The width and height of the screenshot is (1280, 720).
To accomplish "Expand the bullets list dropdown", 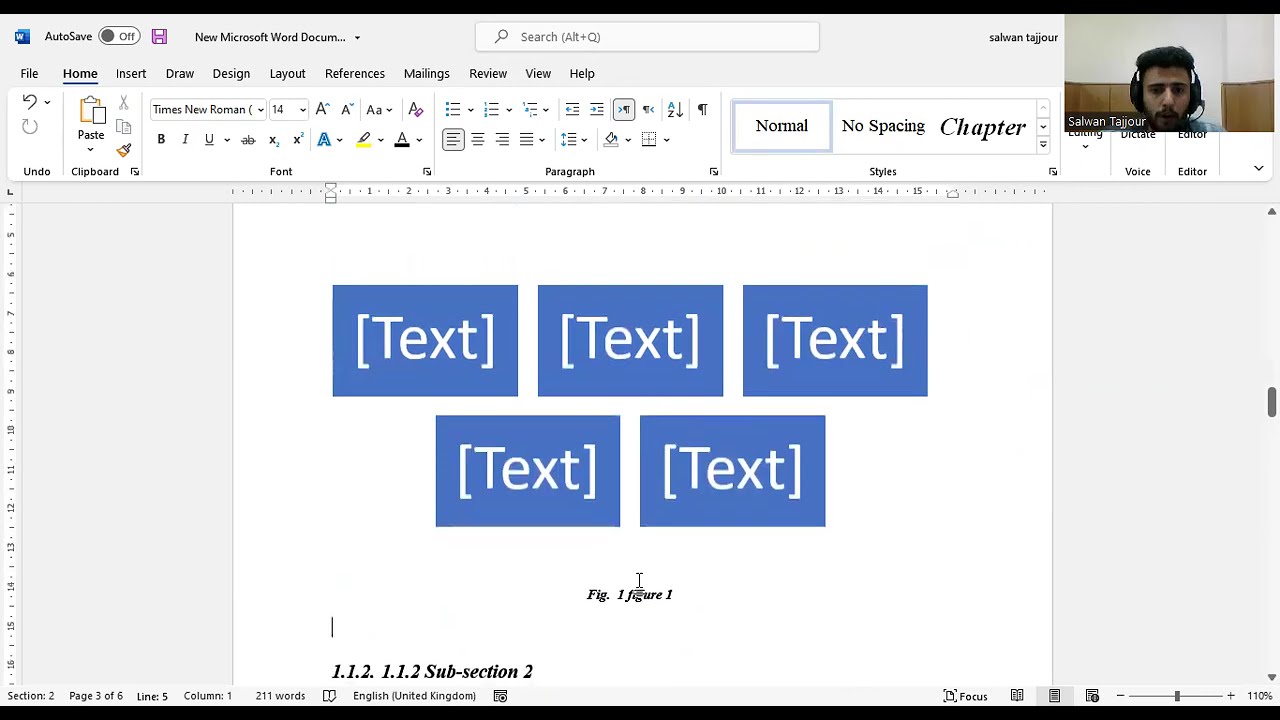I will (x=470, y=110).
